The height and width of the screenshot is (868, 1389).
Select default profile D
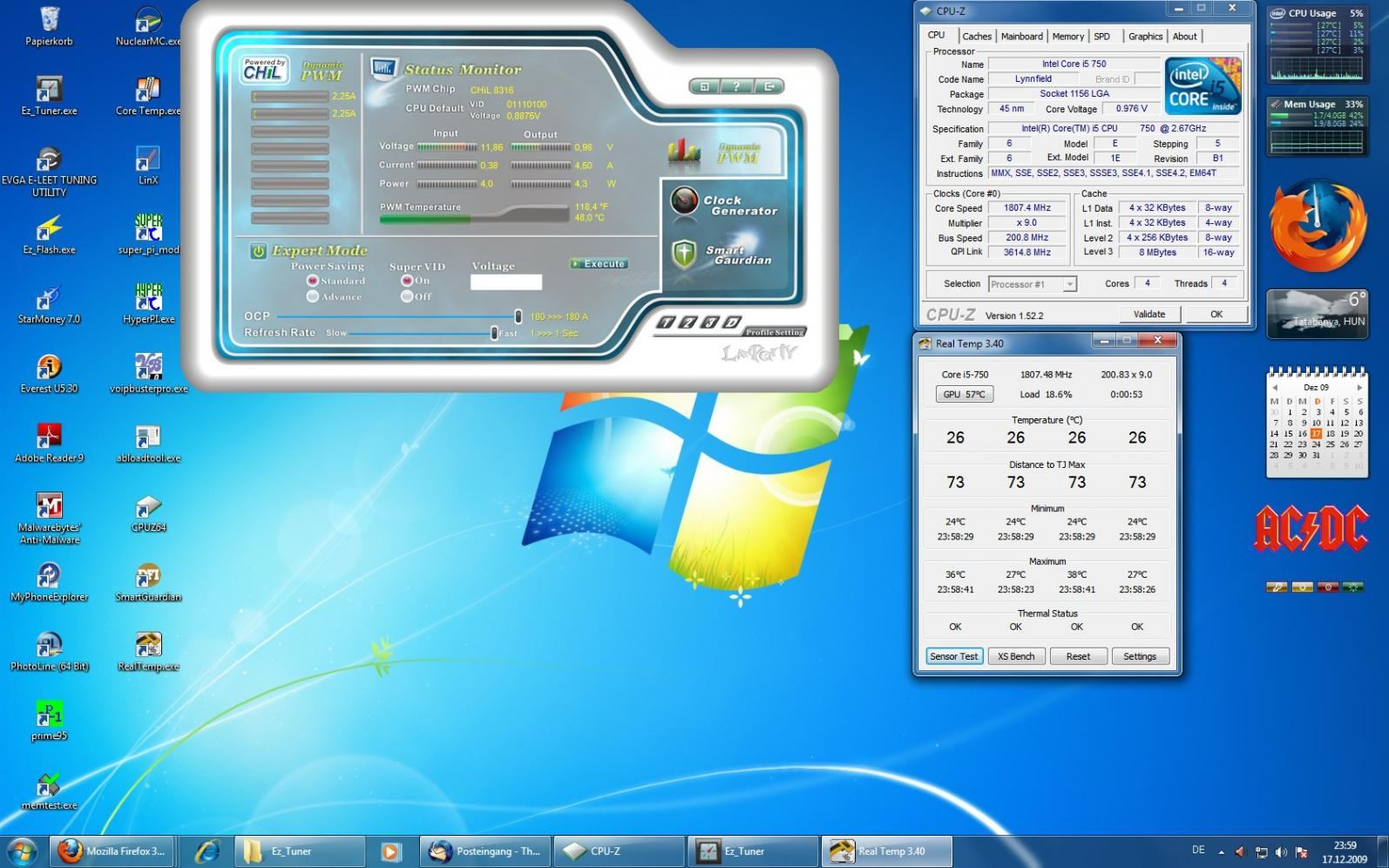pyautogui.click(x=731, y=322)
